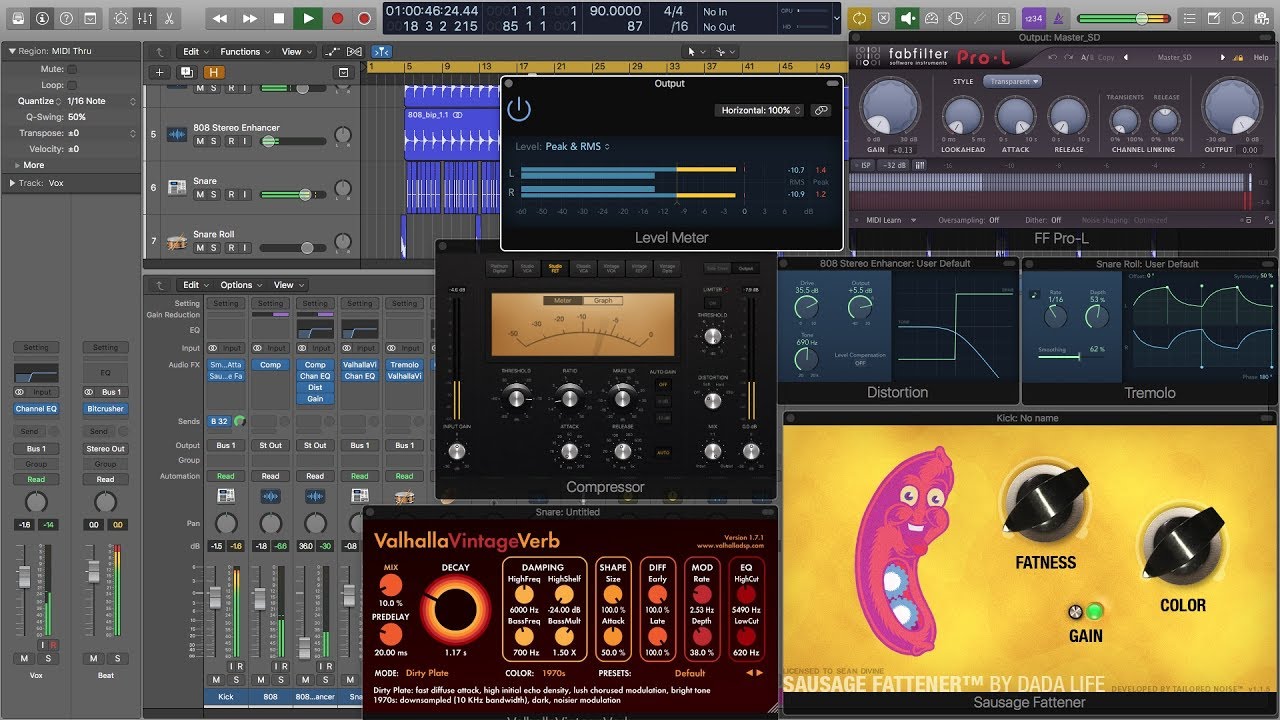Screen dimensions: 1280x720
Task: Open the Tuner button
Action: coord(980,18)
